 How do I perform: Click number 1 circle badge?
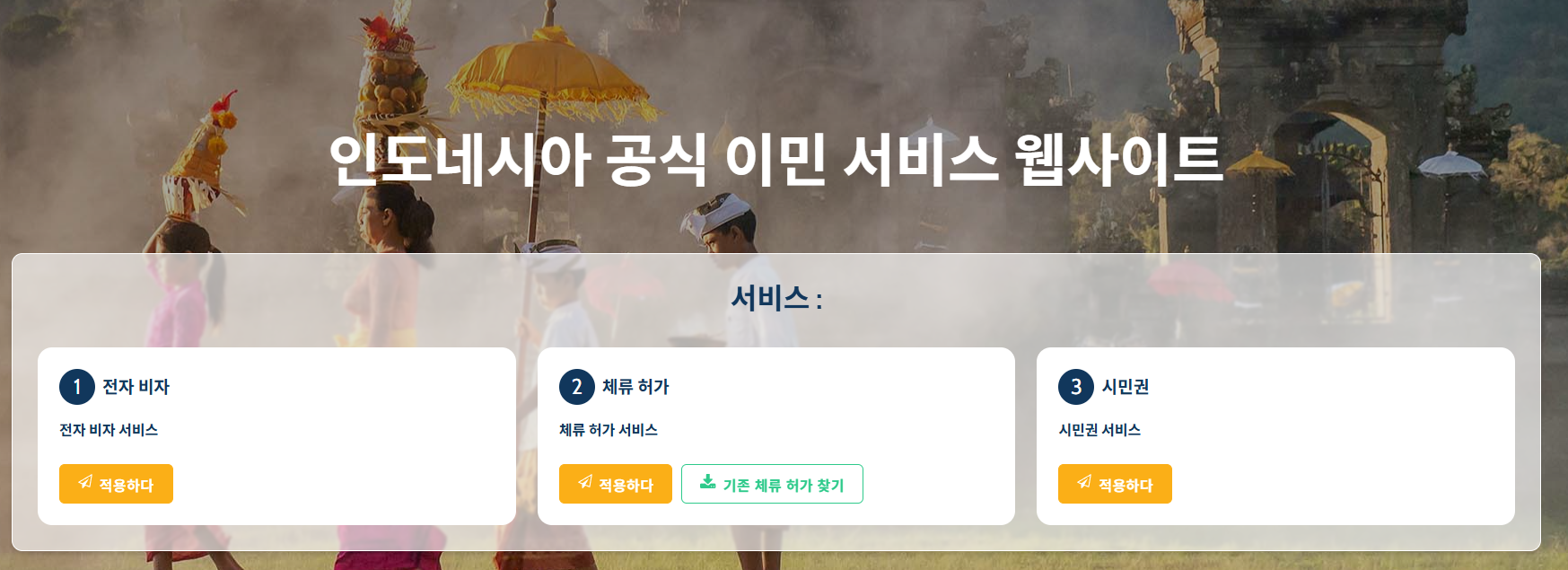[77, 387]
